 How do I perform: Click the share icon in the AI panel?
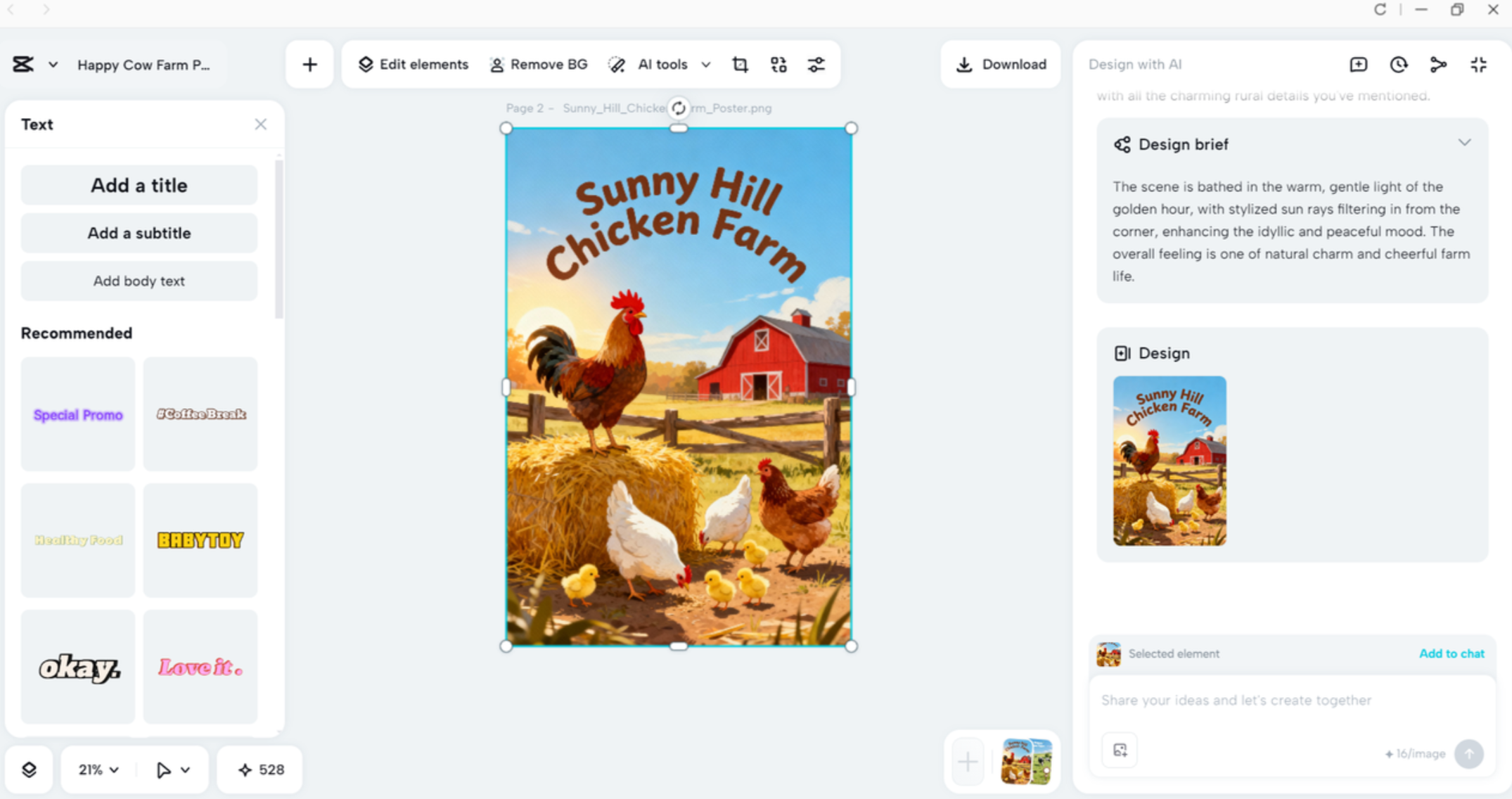[1438, 64]
